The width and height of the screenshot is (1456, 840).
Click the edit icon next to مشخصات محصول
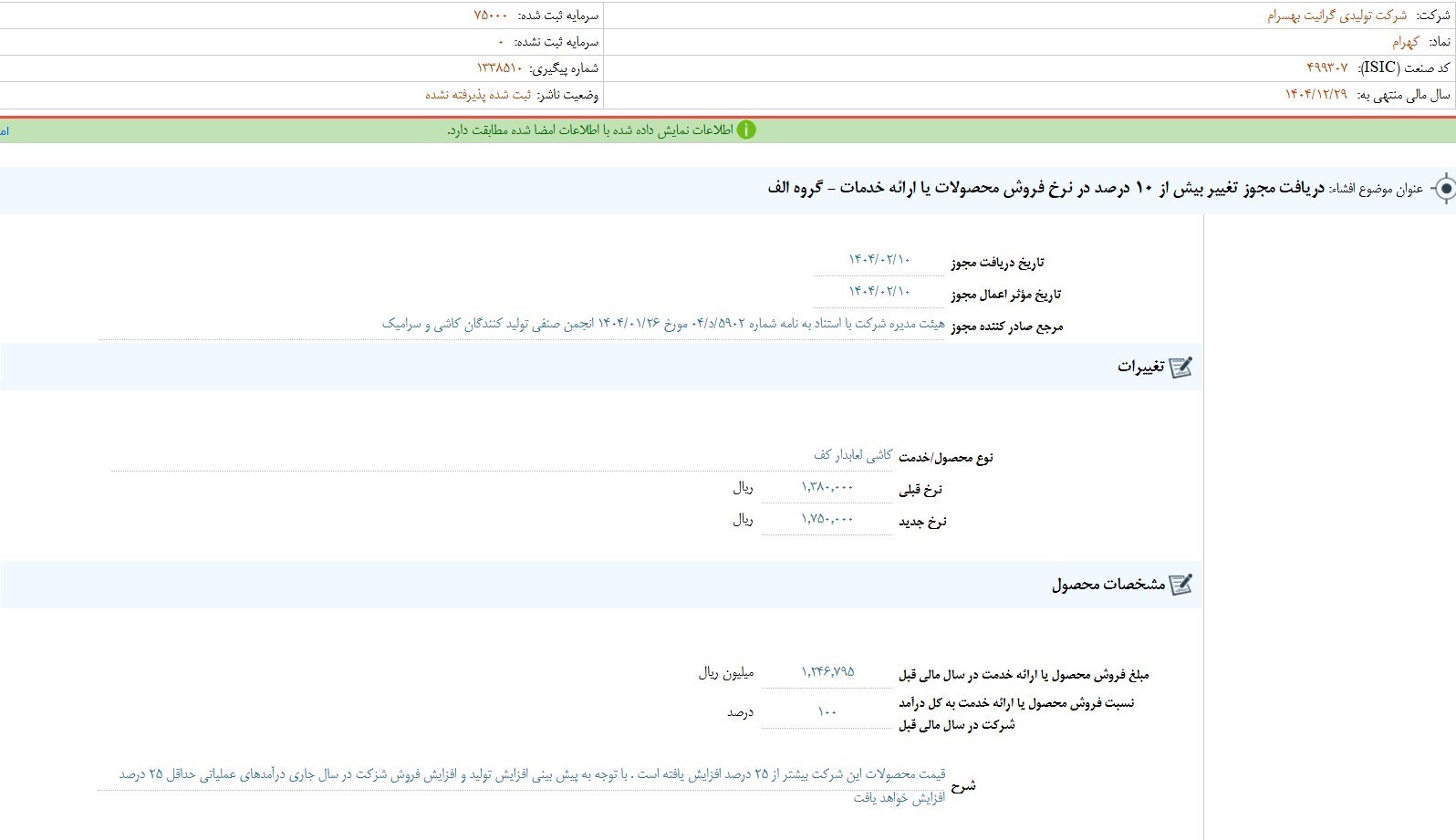(x=1180, y=584)
